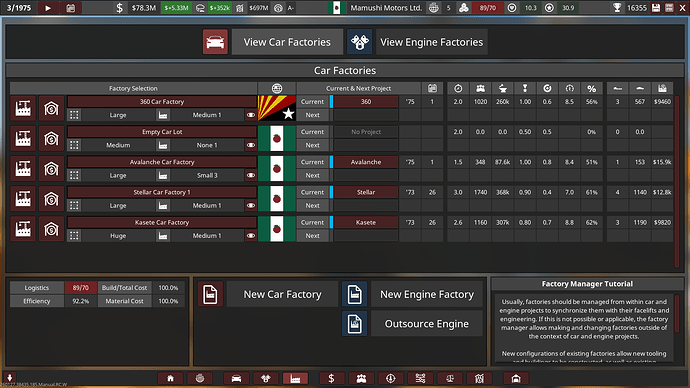This screenshot has height=388, width=690.
Task: Click the calendar column header icon
Action: tap(432, 88)
